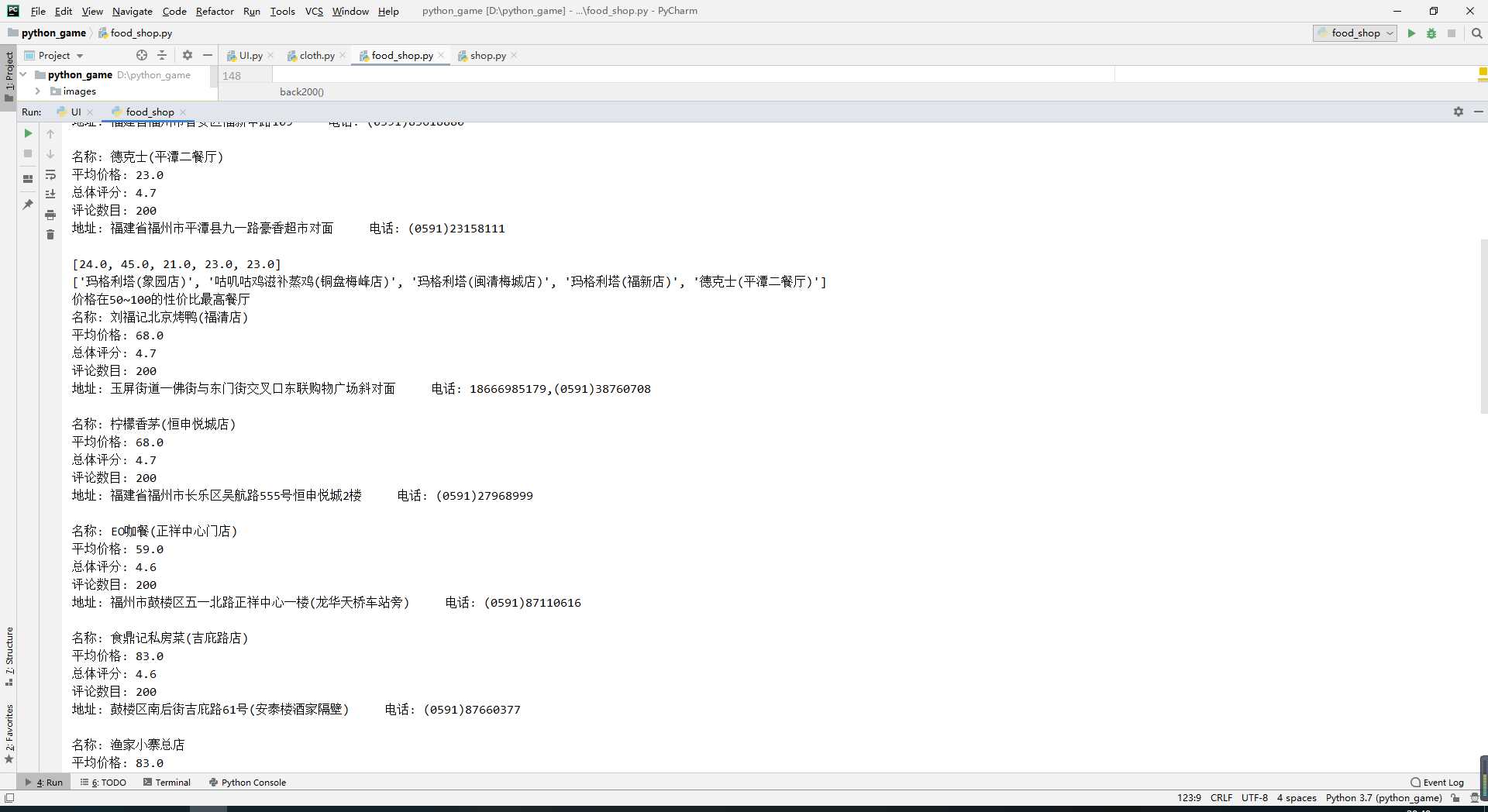This screenshot has height=812, width=1488.
Task: Click the down-arrow stack trace icon
Action: (50, 153)
